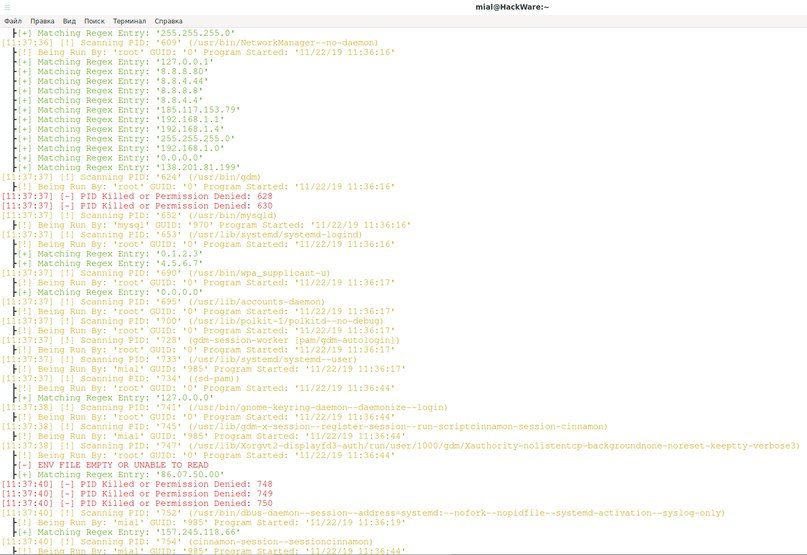The image size is (807, 555).
Task: Click the line scanning PID '733' systemd--user
Action: coord(179,359)
